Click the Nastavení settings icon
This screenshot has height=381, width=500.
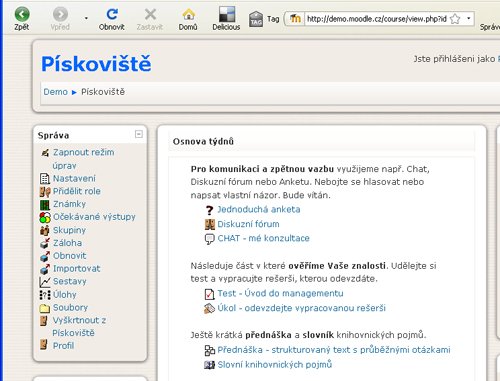coord(45,179)
